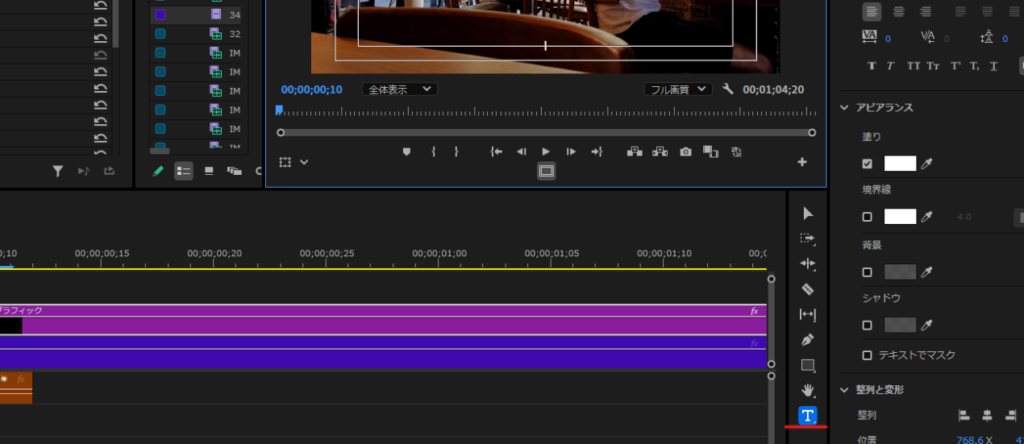Uncheck the 塗り fill checkbox

[867, 163]
